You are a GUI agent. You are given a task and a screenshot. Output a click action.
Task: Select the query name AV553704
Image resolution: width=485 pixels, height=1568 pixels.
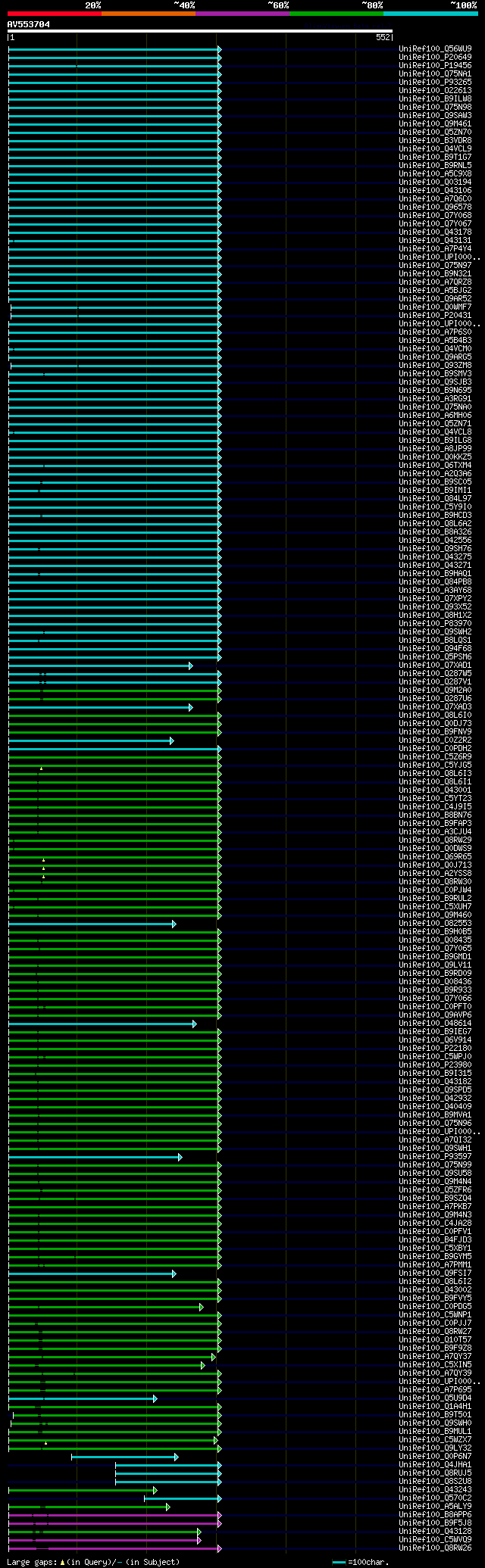29,24
